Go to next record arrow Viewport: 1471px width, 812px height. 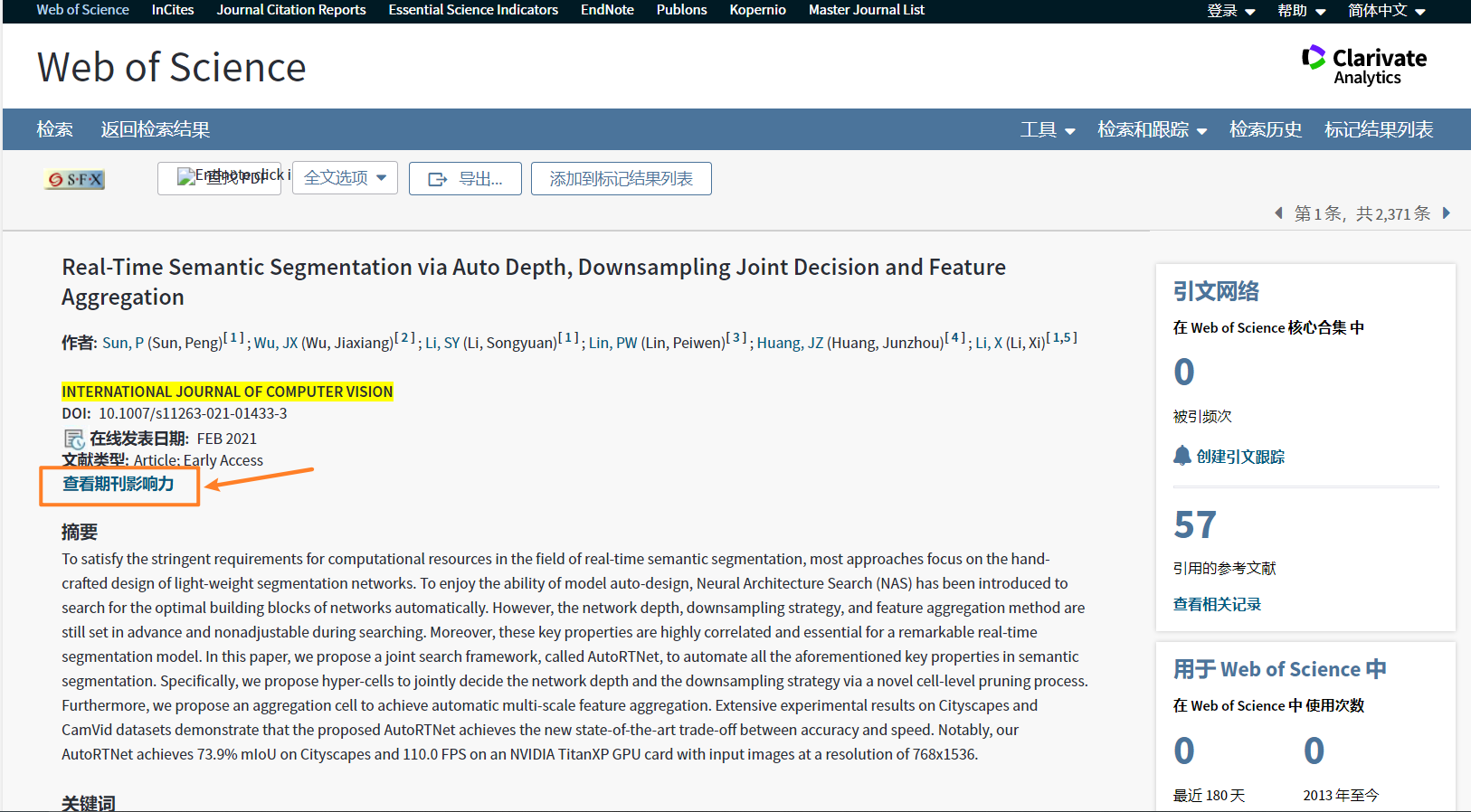[1447, 213]
